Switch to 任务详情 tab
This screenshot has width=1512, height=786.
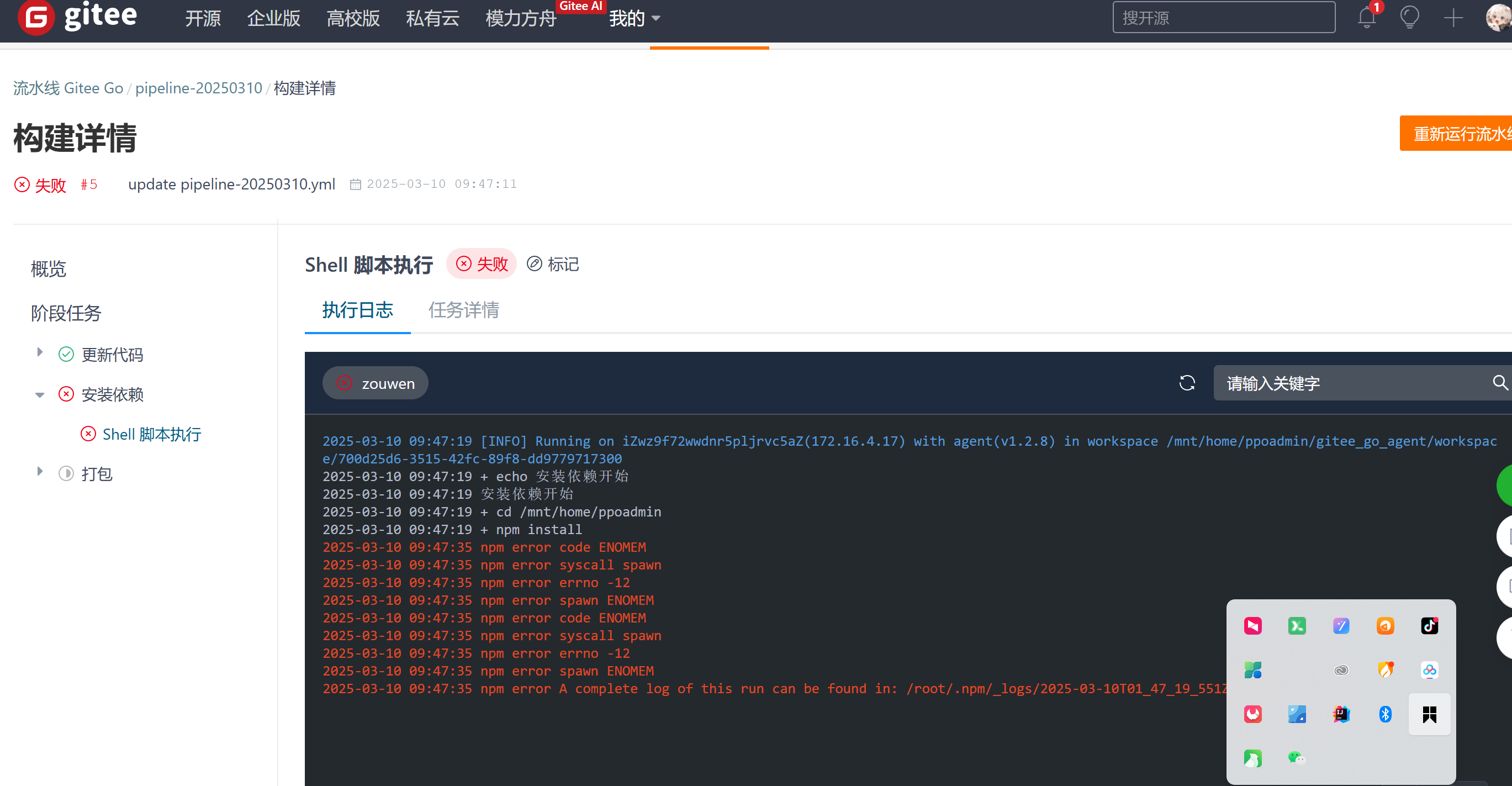coord(464,309)
